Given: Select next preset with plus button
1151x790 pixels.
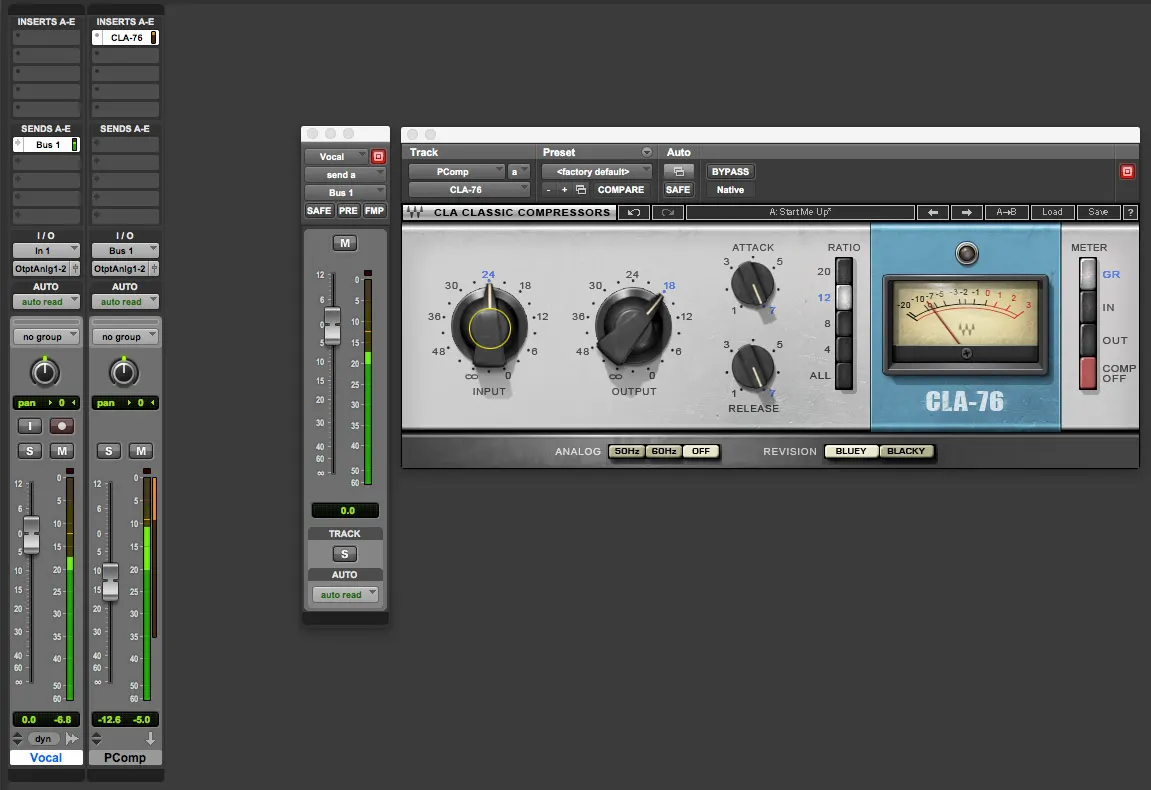Looking at the screenshot, I should coord(564,189).
